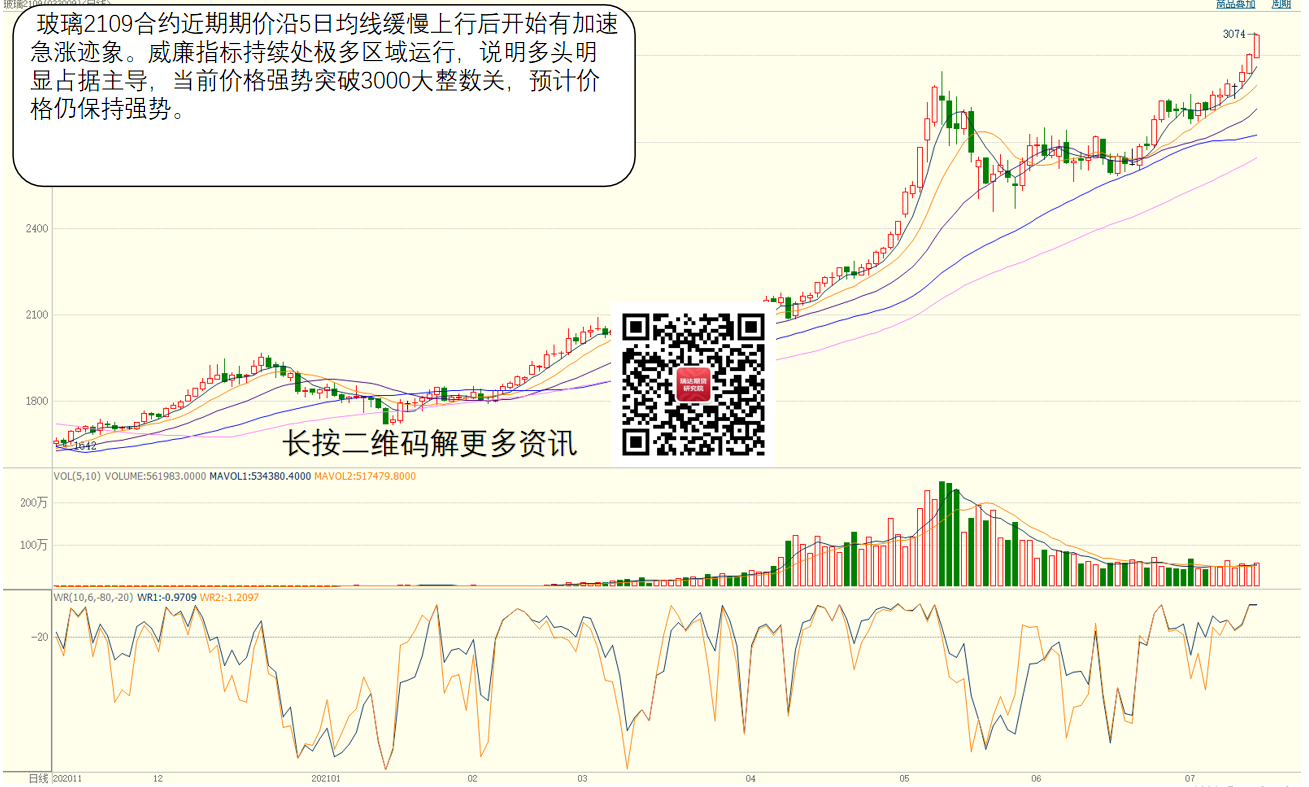Click the 3074 high price marker
The height and width of the screenshot is (787, 1309).
(x=1235, y=34)
